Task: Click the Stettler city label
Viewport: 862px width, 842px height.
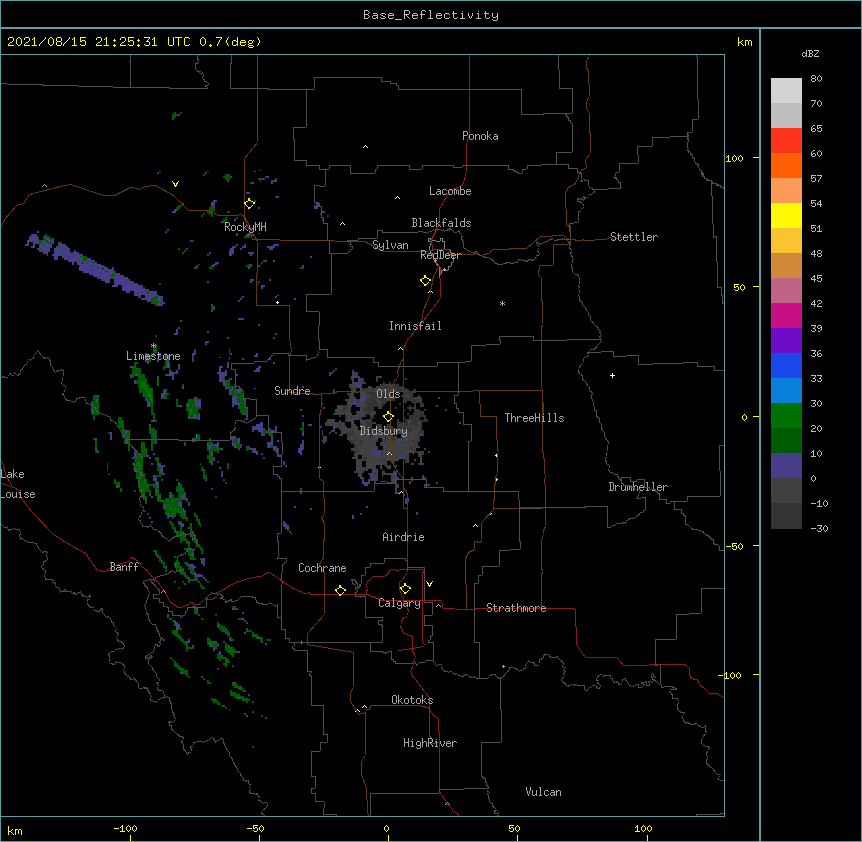Action: click(x=634, y=237)
